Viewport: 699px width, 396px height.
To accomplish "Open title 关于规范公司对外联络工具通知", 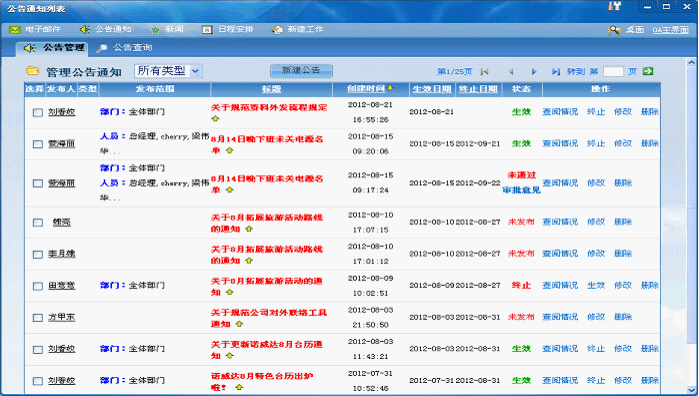I will tap(269, 318).
